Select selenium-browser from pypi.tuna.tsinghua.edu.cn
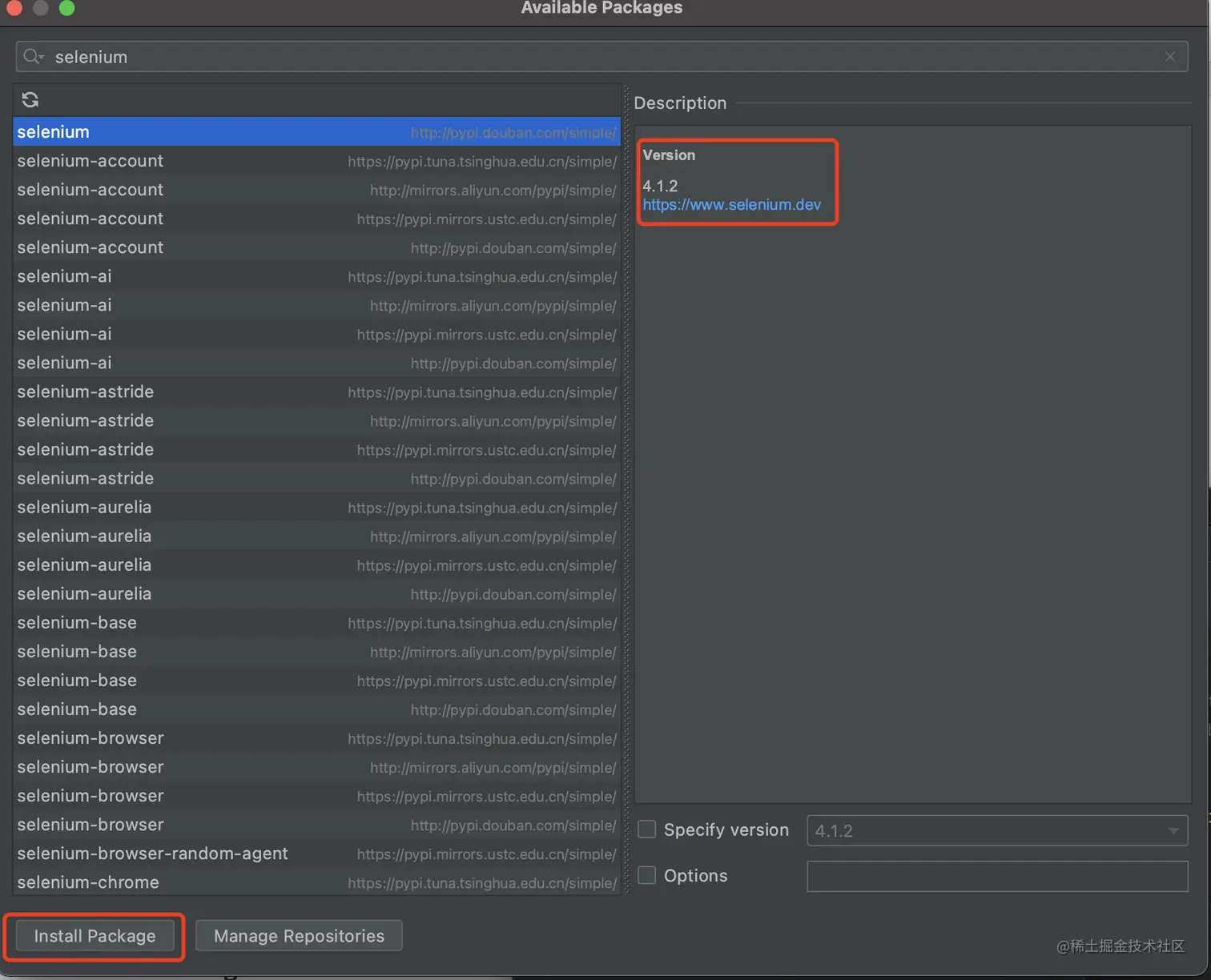The width and height of the screenshot is (1211, 980). tap(316, 737)
